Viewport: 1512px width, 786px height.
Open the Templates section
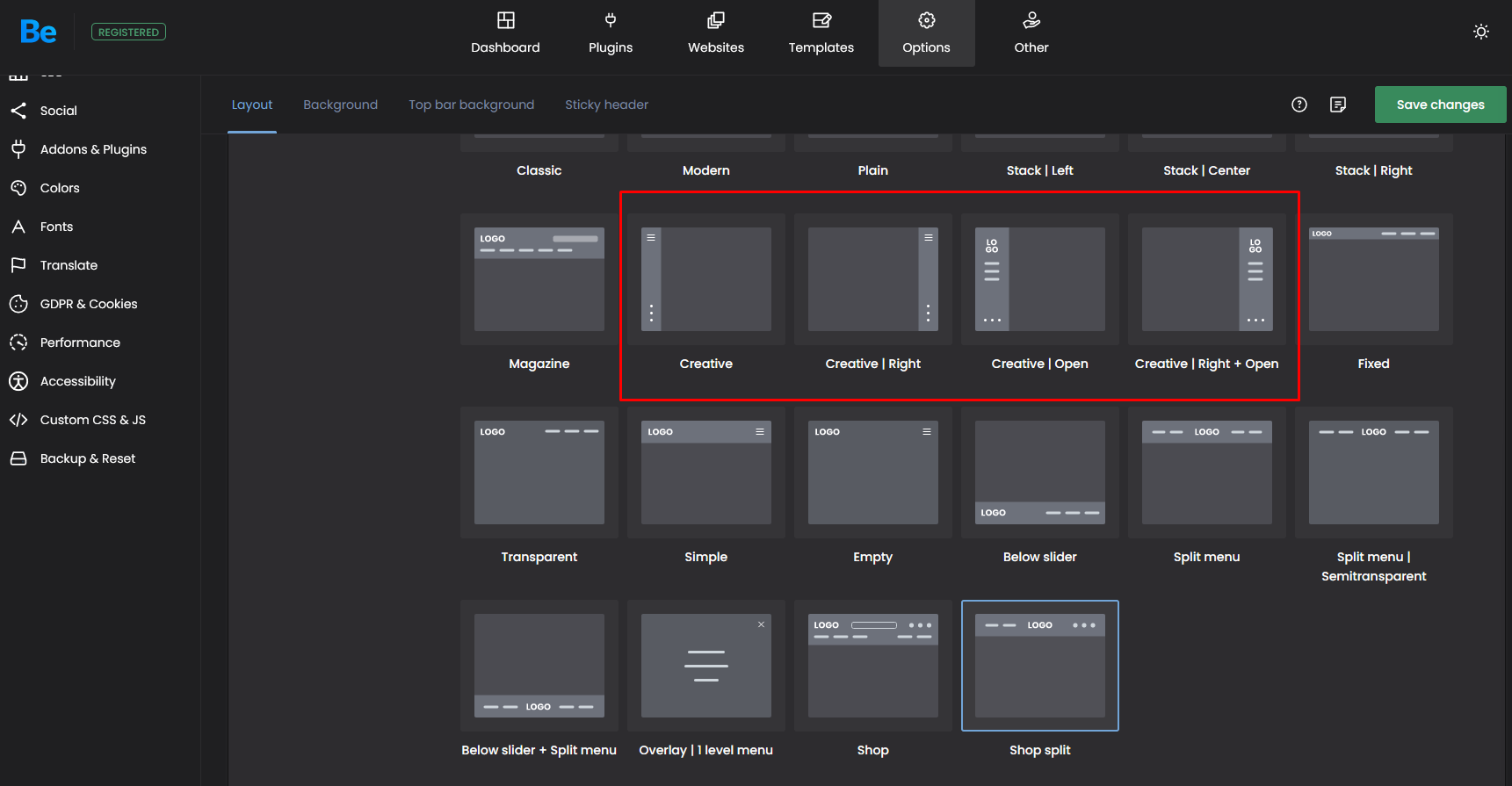pos(821,33)
